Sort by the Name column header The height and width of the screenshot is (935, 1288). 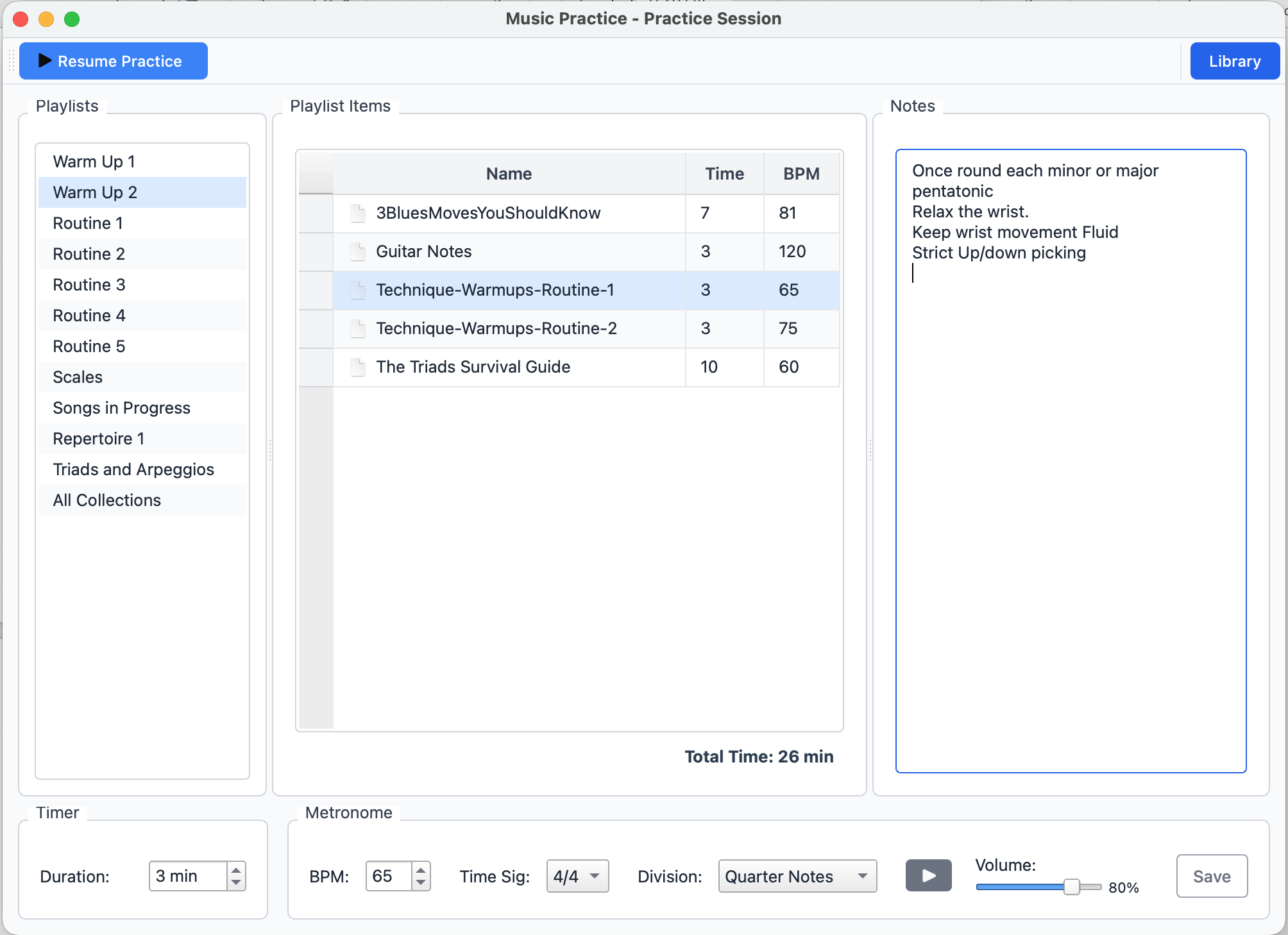[509, 174]
